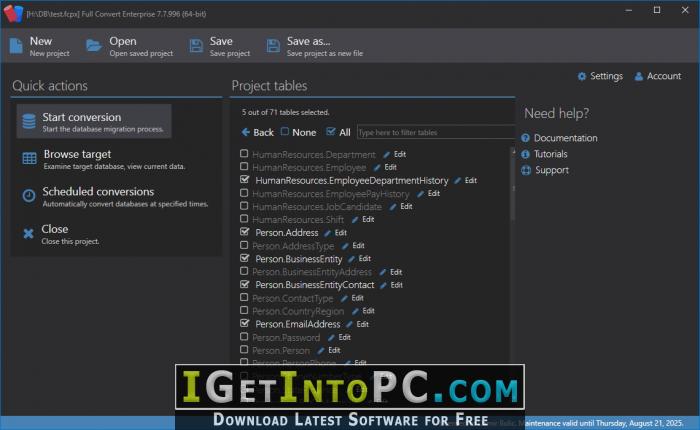Click the Back arrow icon
This screenshot has height=430, width=700.
[246, 132]
